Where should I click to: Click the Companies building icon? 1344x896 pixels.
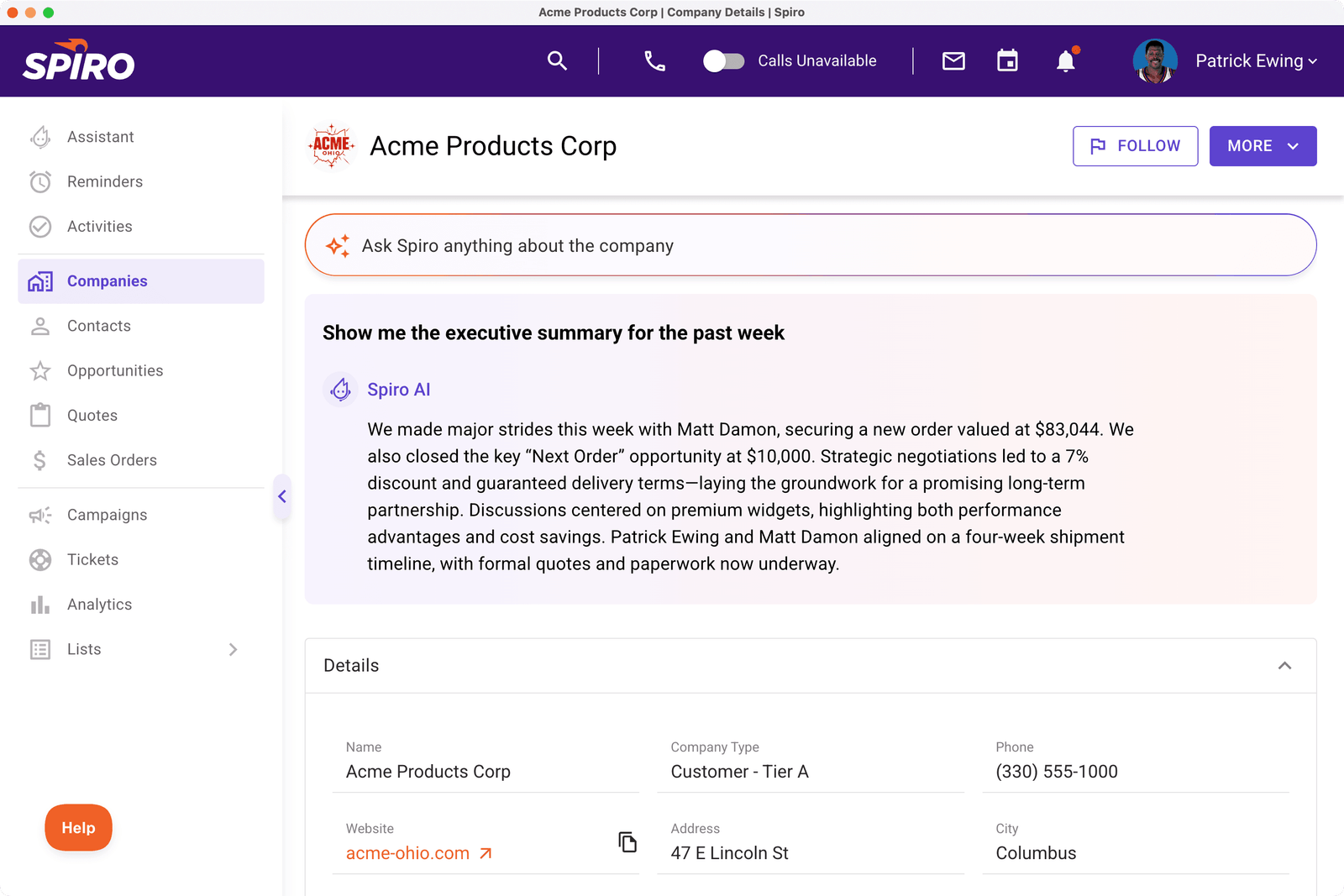[x=40, y=281]
